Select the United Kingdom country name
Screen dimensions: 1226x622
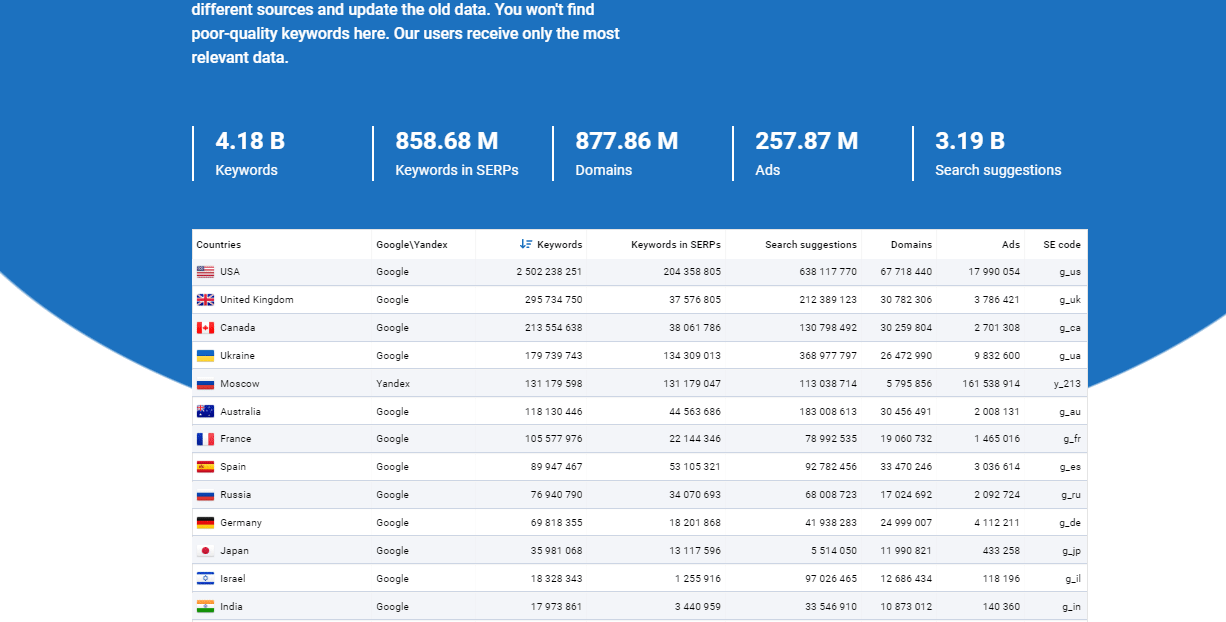point(257,300)
